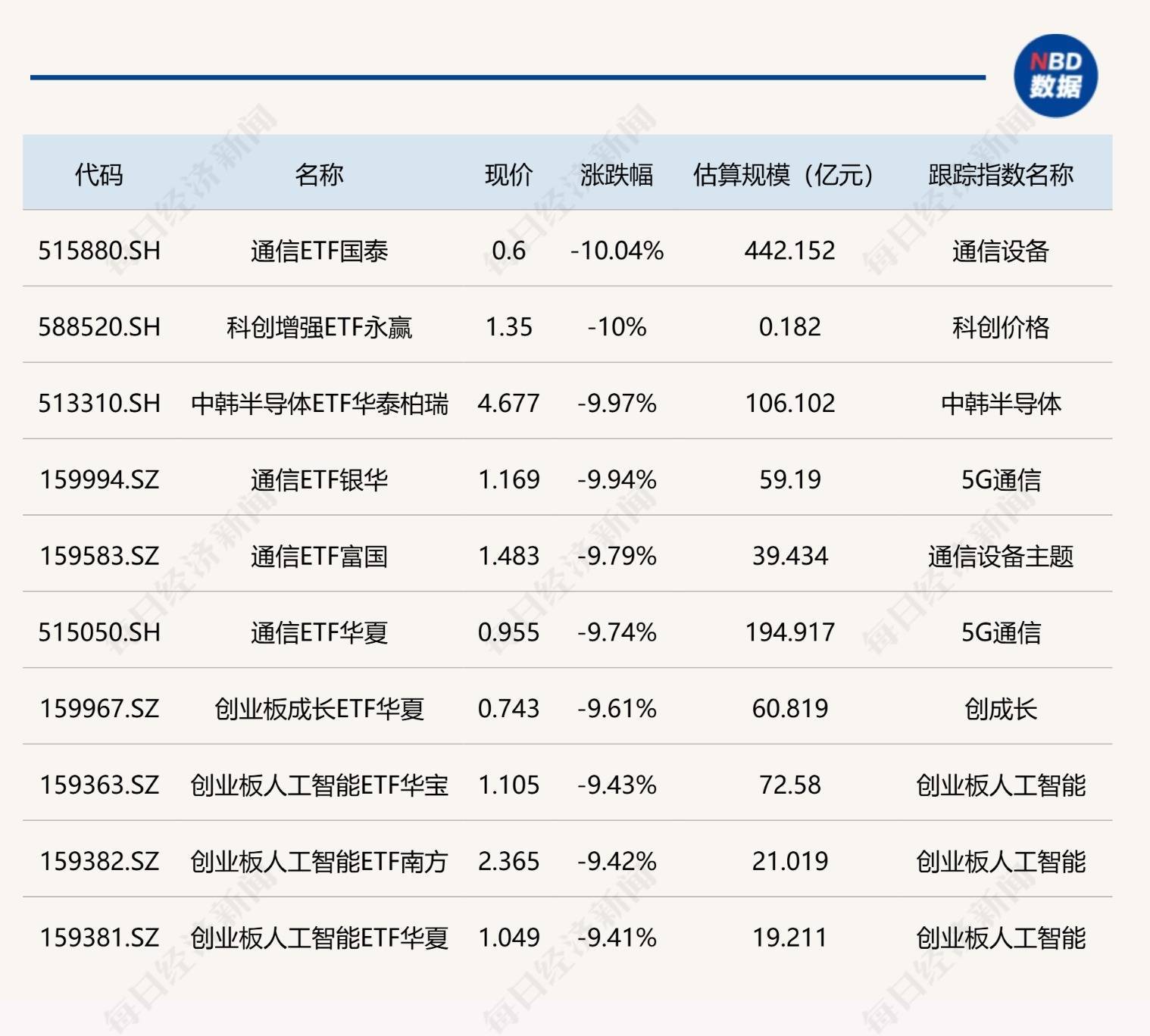1150x1036 pixels.
Task: Pick the current price 4.677
Action: tap(508, 404)
